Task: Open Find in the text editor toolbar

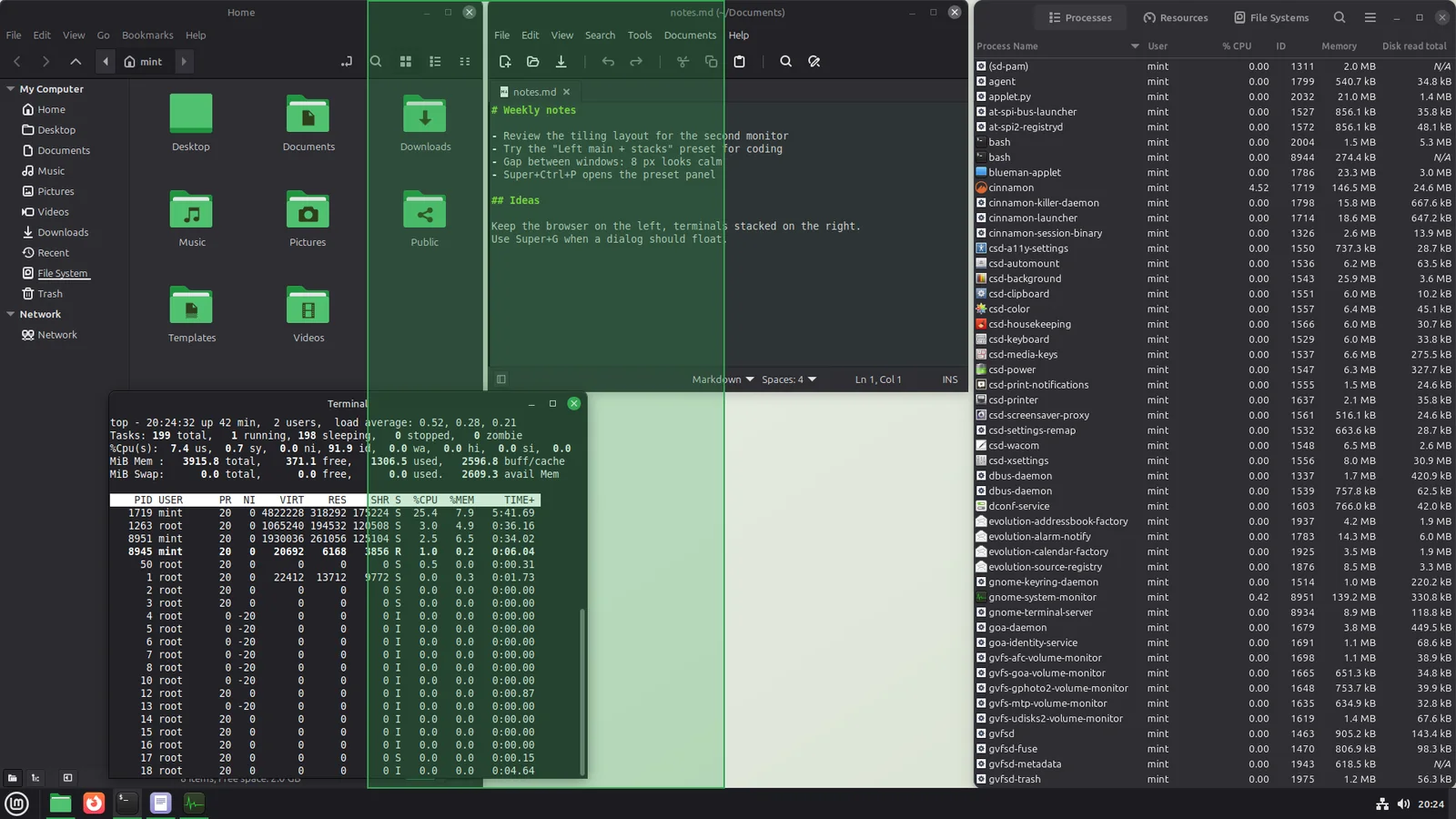Action: click(786, 62)
